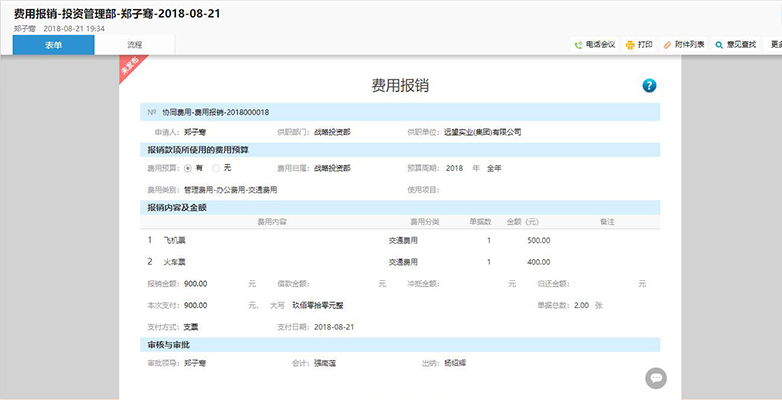Click the 附件列表 button label
This screenshot has width=782, height=400.
690,45
